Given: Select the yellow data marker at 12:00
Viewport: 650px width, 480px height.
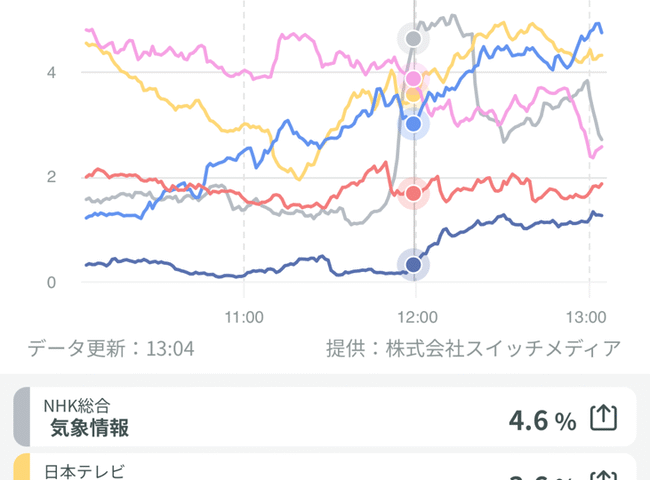Looking at the screenshot, I should click(x=413, y=95).
